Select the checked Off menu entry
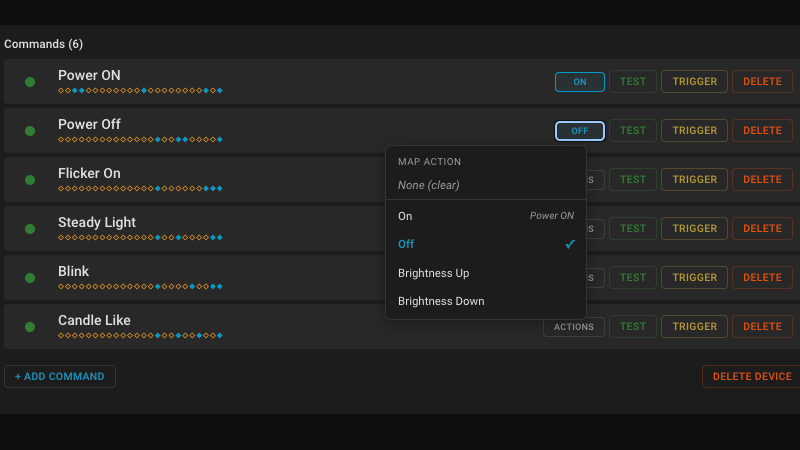Image resolution: width=800 pixels, height=450 pixels. tap(486, 244)
